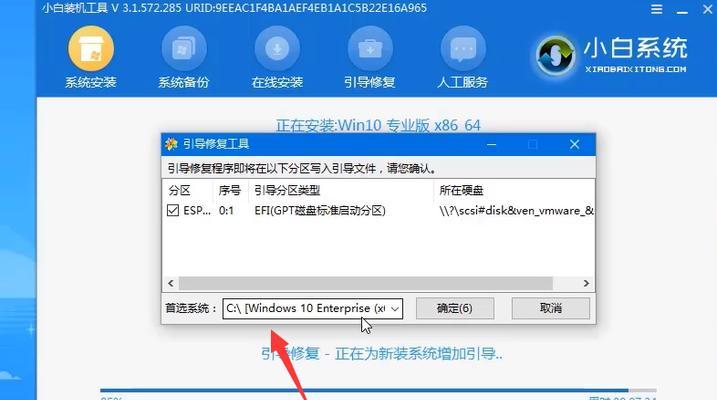Open the 人工服务 support chat icon
The width and height of the screenshot is (717, 400).
(x=463, y=49)
